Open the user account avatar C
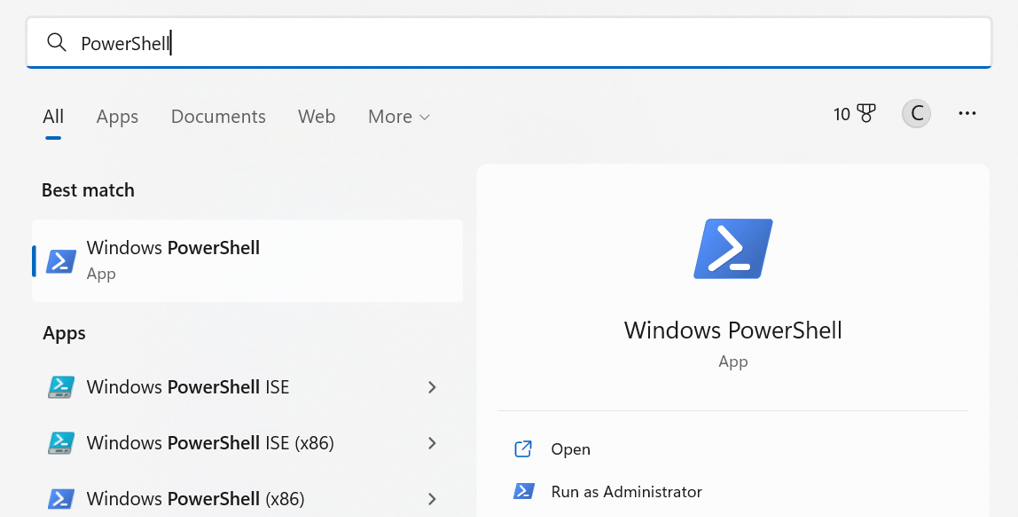This screenshot has height=517, width=1018. [916, 114]
